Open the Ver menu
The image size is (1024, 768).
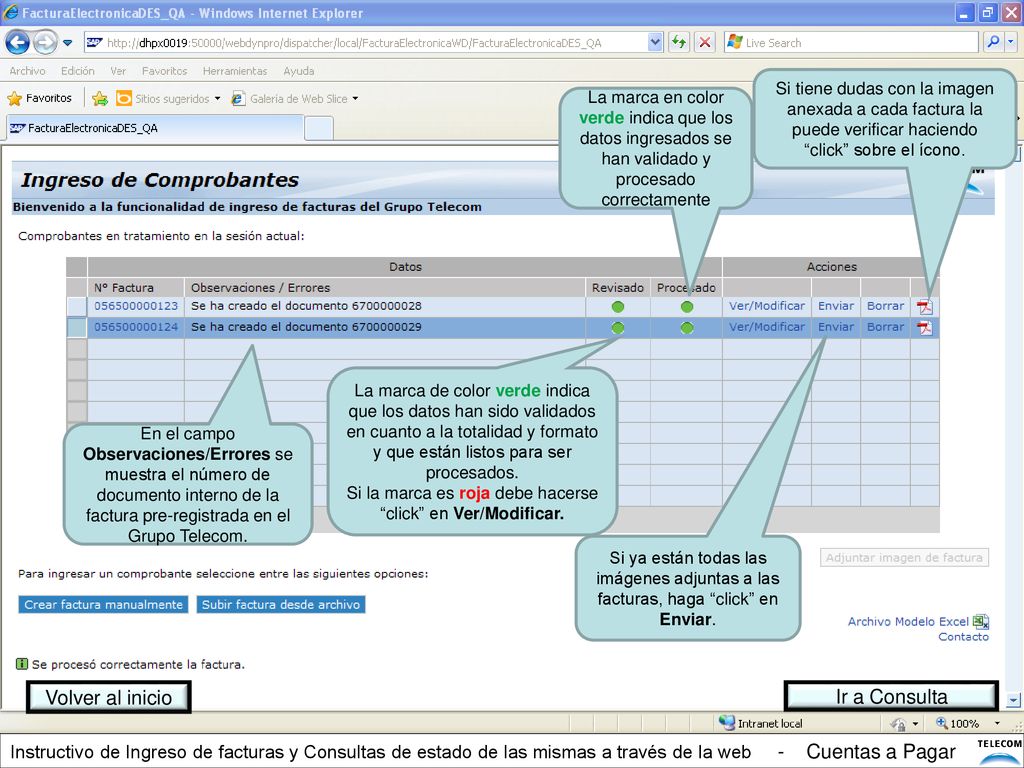click(x=118, y=71)
